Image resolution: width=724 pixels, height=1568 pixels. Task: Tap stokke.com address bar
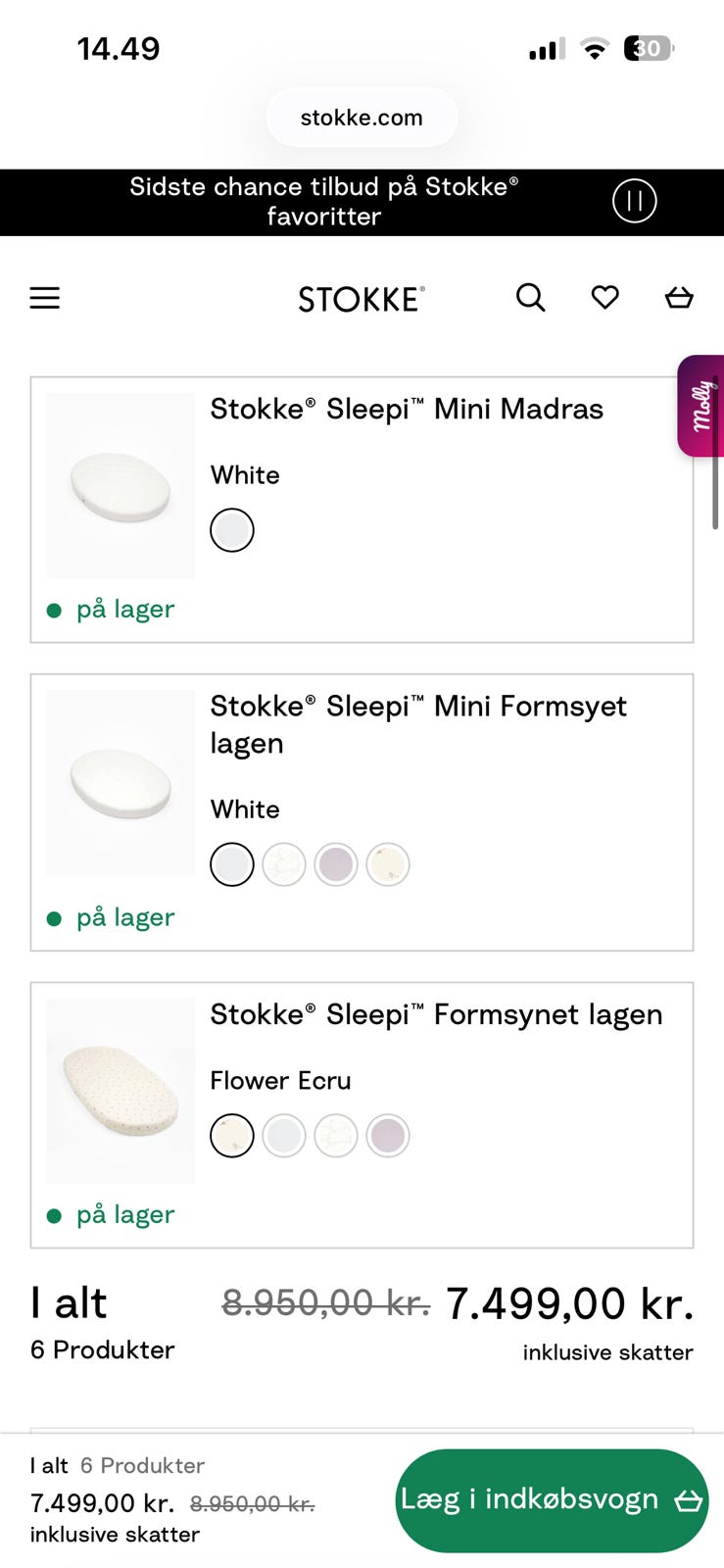362,118
